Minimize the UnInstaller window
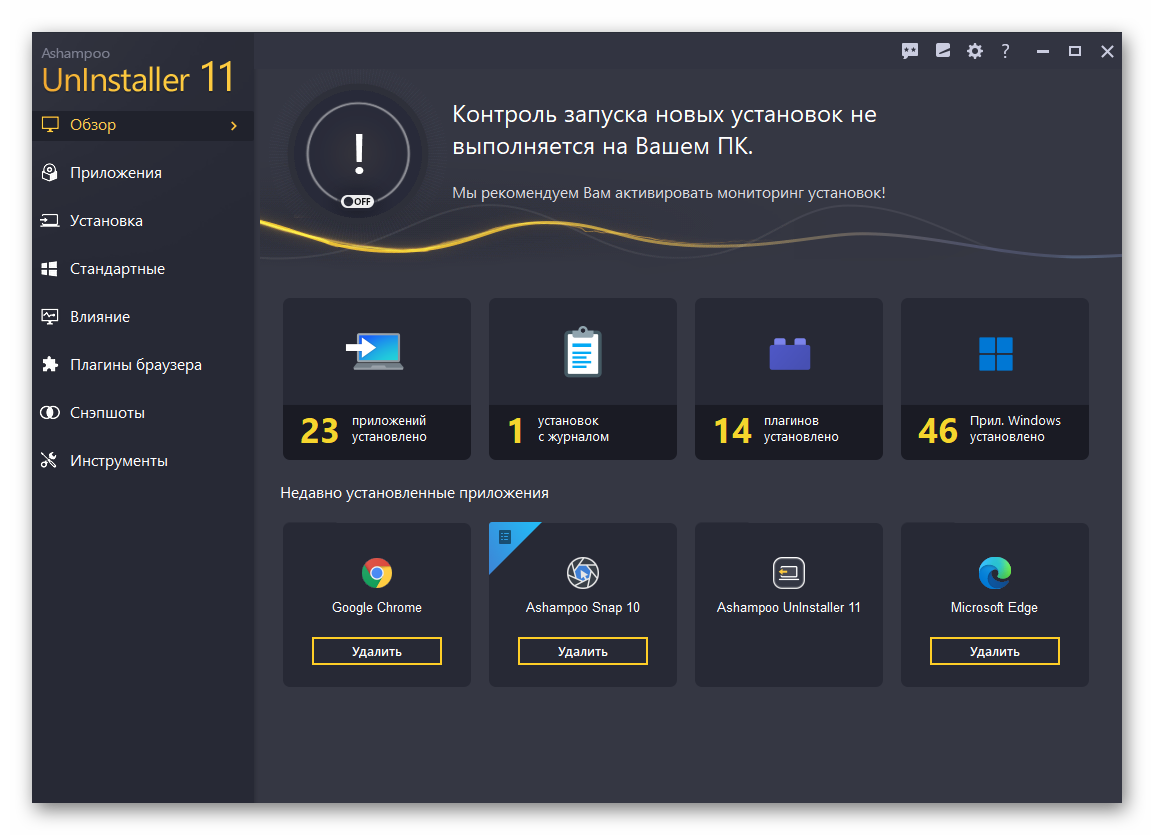Viewport: 1154px width, 835px height. click(x=1043, y=51)
